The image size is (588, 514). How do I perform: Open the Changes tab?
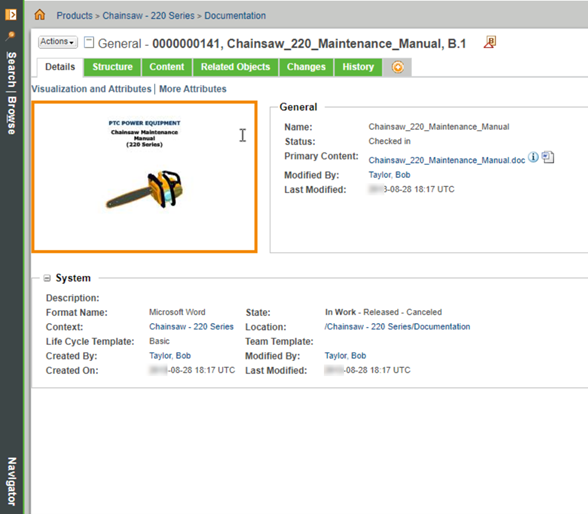(306, 67)
